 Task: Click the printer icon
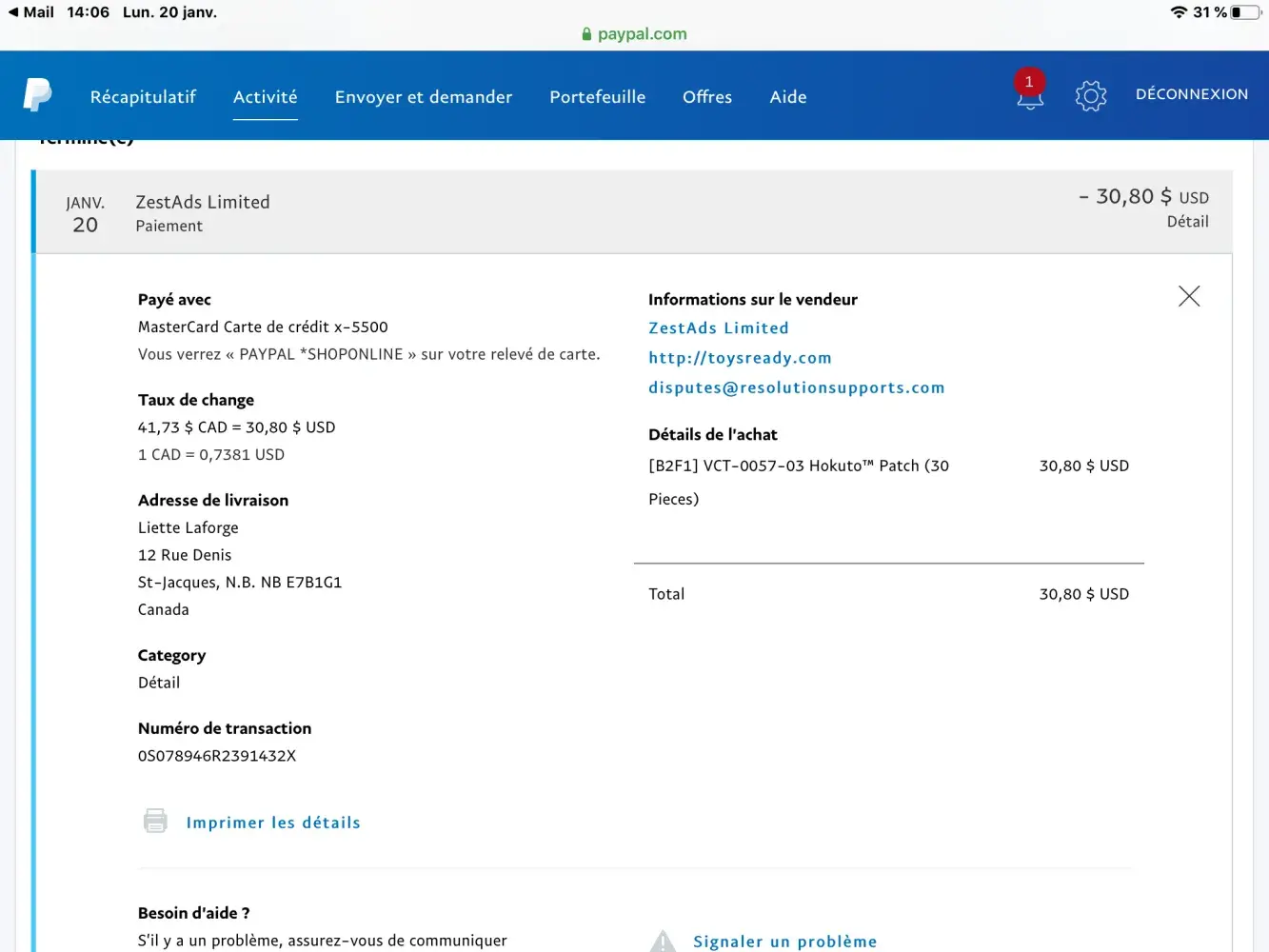pyautogui.click(x=155, y=821)
